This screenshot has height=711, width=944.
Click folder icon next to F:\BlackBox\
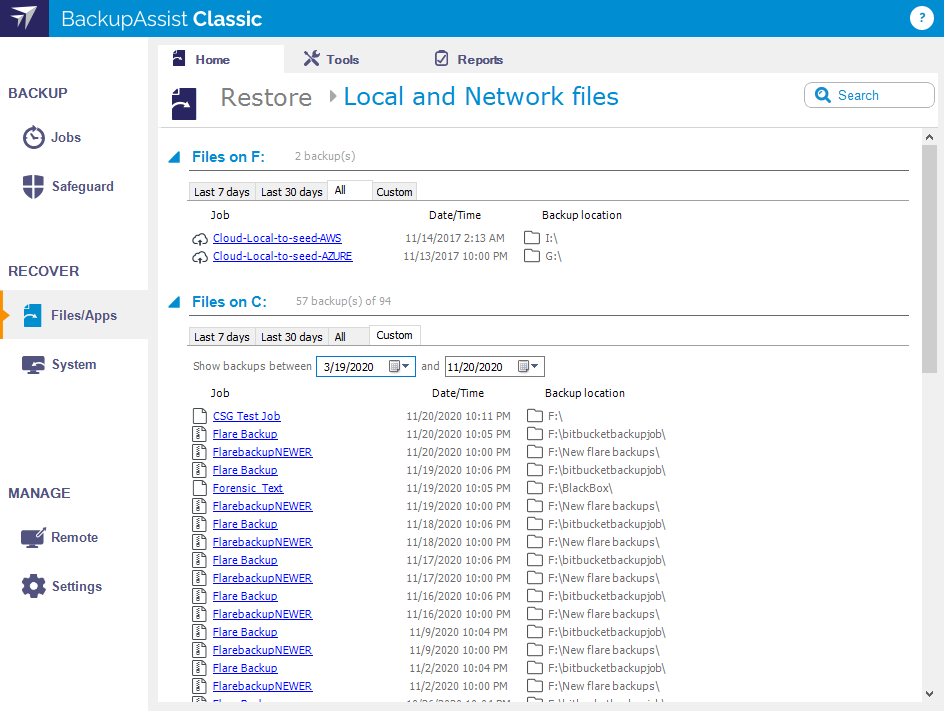(535, 487)
